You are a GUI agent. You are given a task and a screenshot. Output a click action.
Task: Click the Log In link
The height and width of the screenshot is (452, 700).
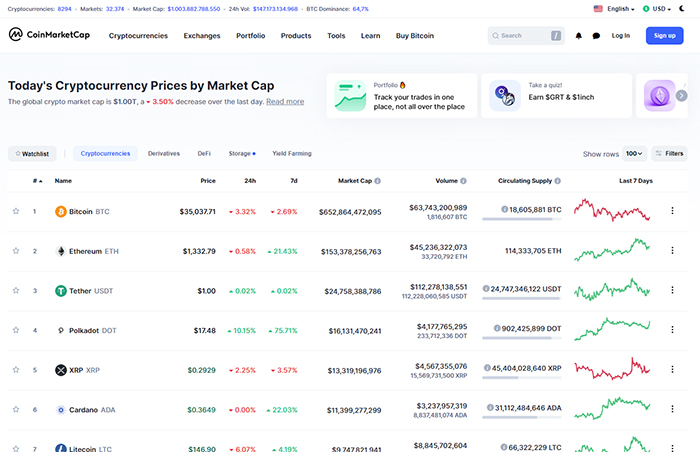[621, 36]
